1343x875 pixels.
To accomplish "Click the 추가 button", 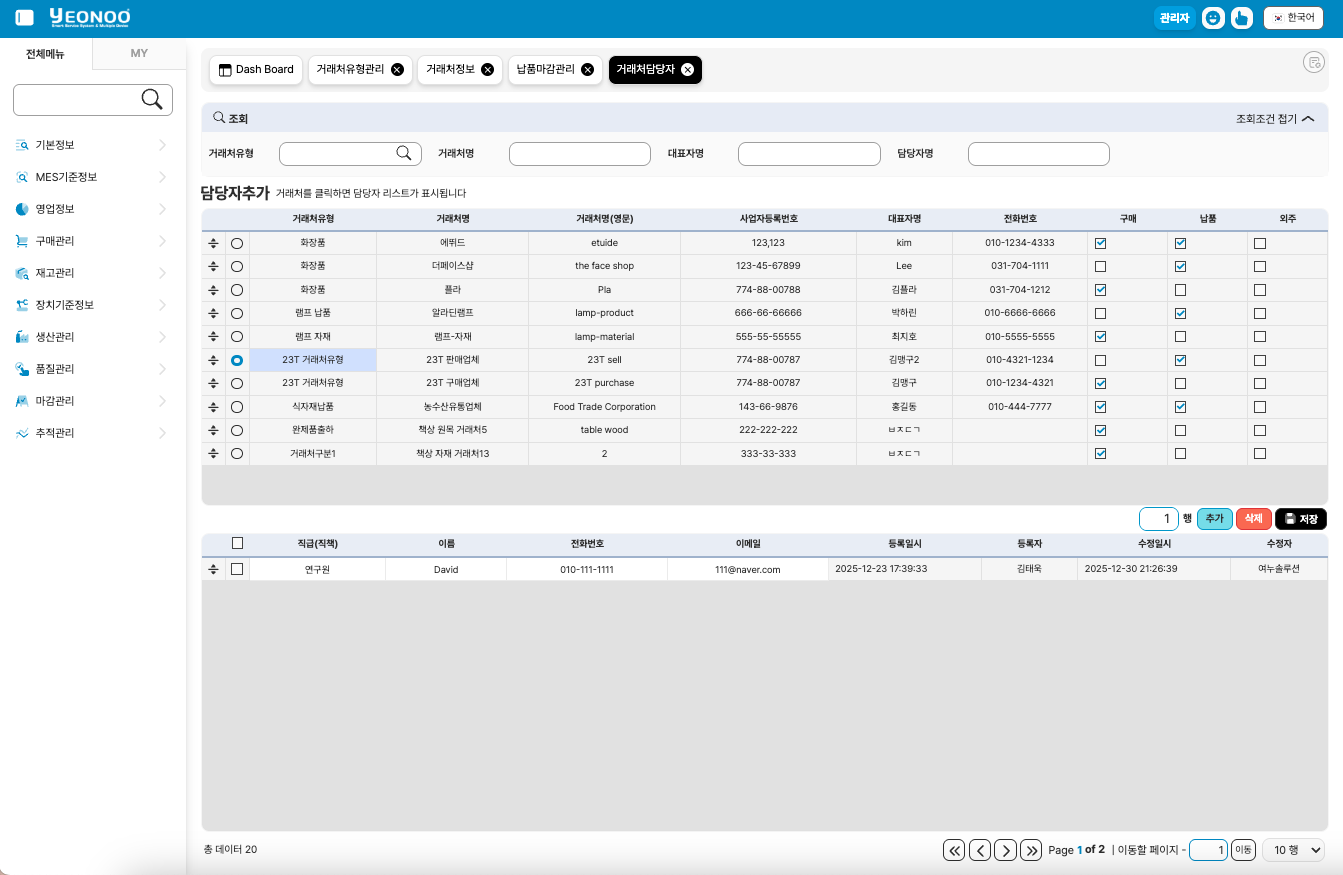I will (1214, 519).
